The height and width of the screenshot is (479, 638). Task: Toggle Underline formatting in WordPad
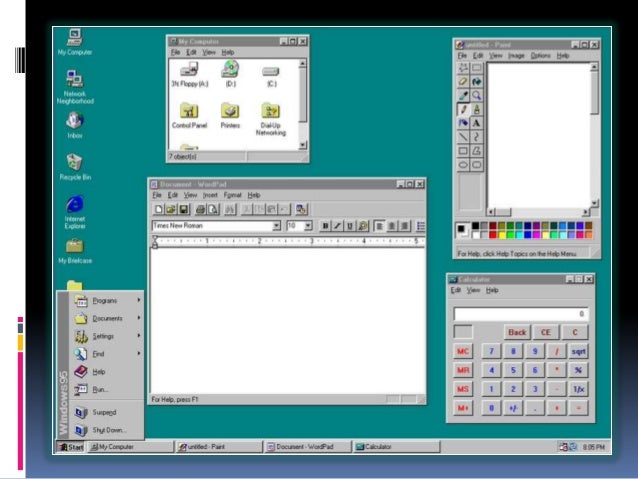click(x=350, y=226)
